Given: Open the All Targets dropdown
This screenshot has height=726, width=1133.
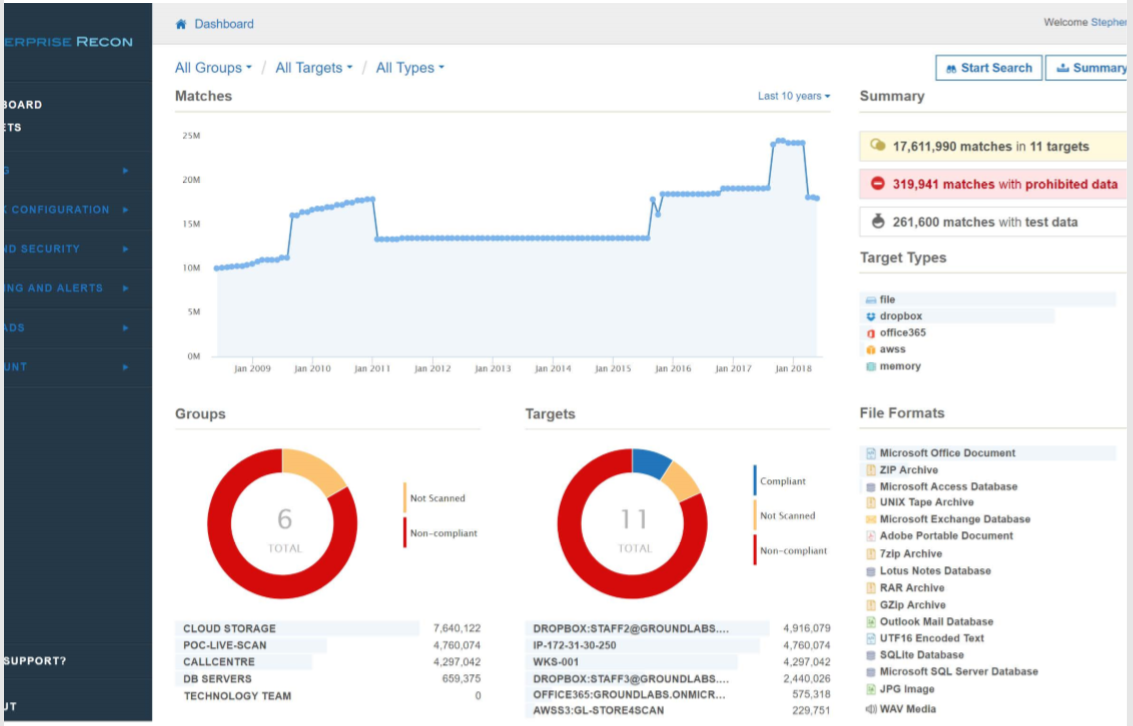Looking at the screenshot, I should point(314,68).
